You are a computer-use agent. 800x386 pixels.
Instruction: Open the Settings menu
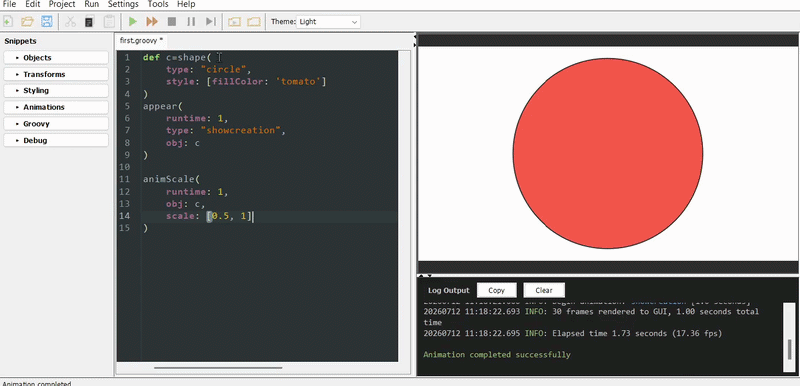(x=123, y=5)
